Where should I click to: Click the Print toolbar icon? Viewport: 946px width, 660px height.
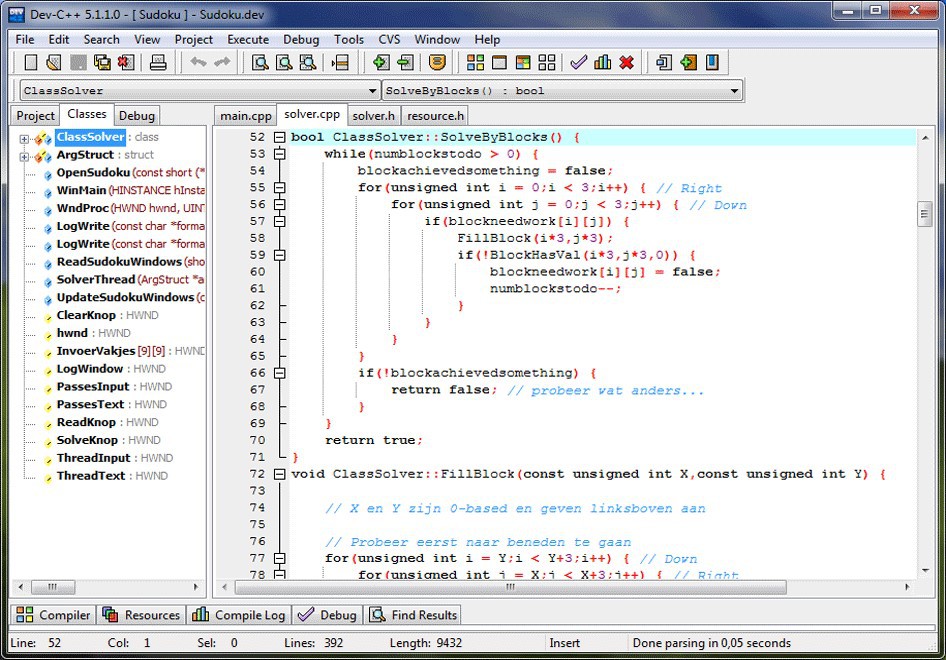[158, 63]
